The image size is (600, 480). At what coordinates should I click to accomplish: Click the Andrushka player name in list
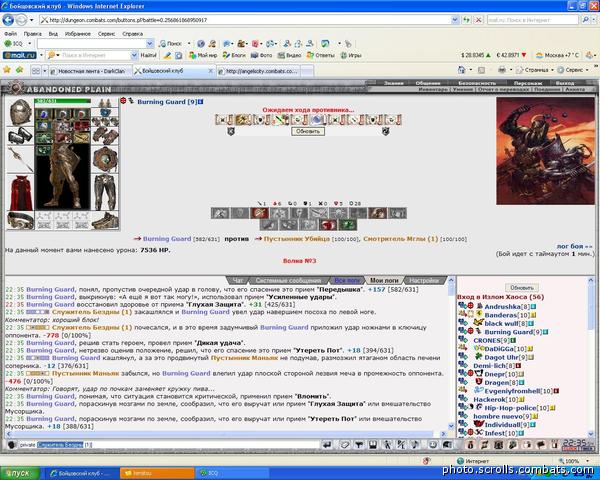pos(503,307)
